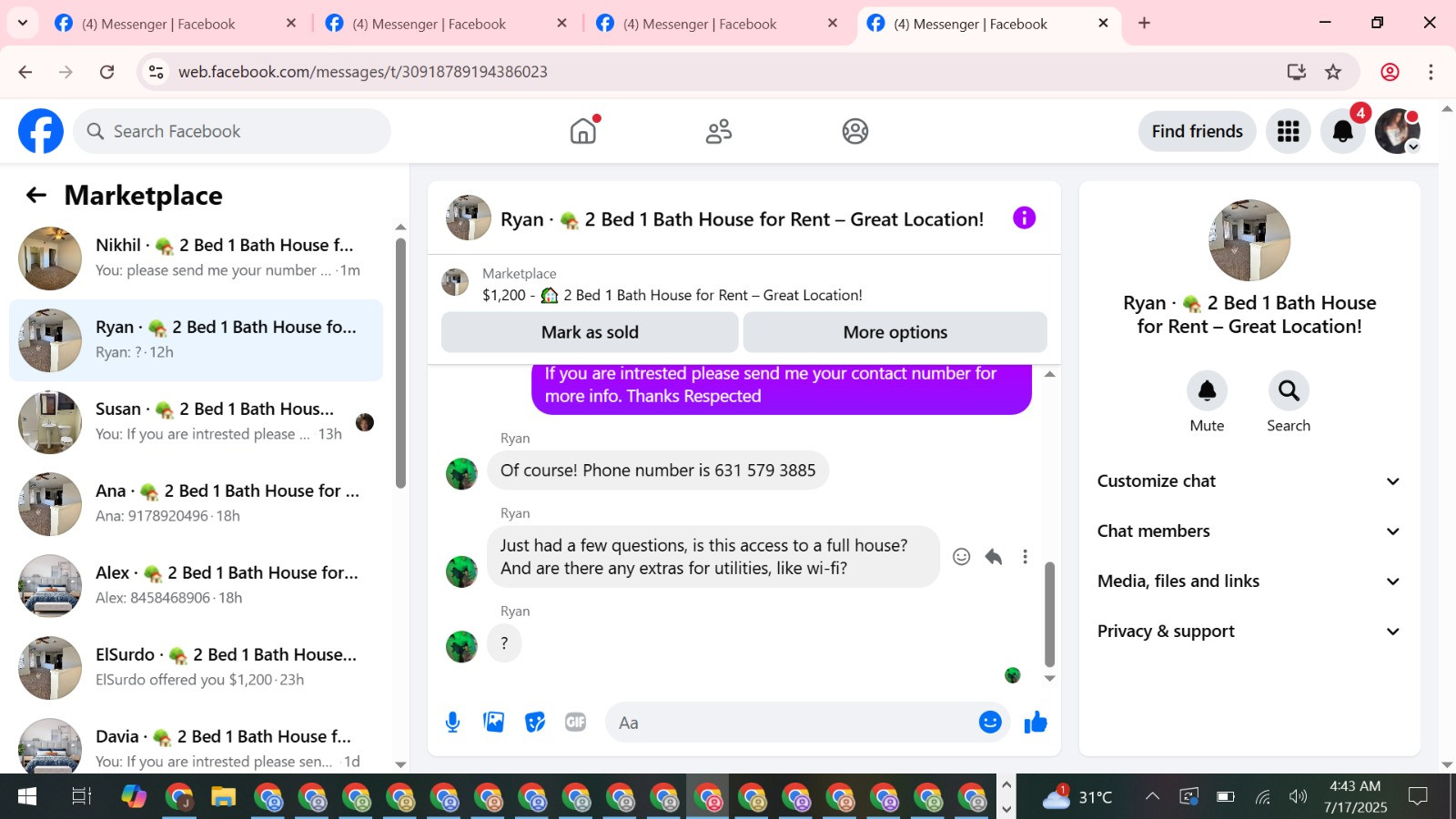React with emoji to Ryan's questions message

click(961, 557)
